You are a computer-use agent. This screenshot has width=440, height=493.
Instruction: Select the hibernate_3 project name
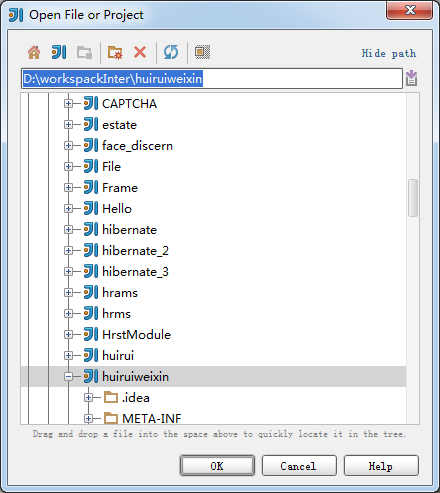click(135, 272)
